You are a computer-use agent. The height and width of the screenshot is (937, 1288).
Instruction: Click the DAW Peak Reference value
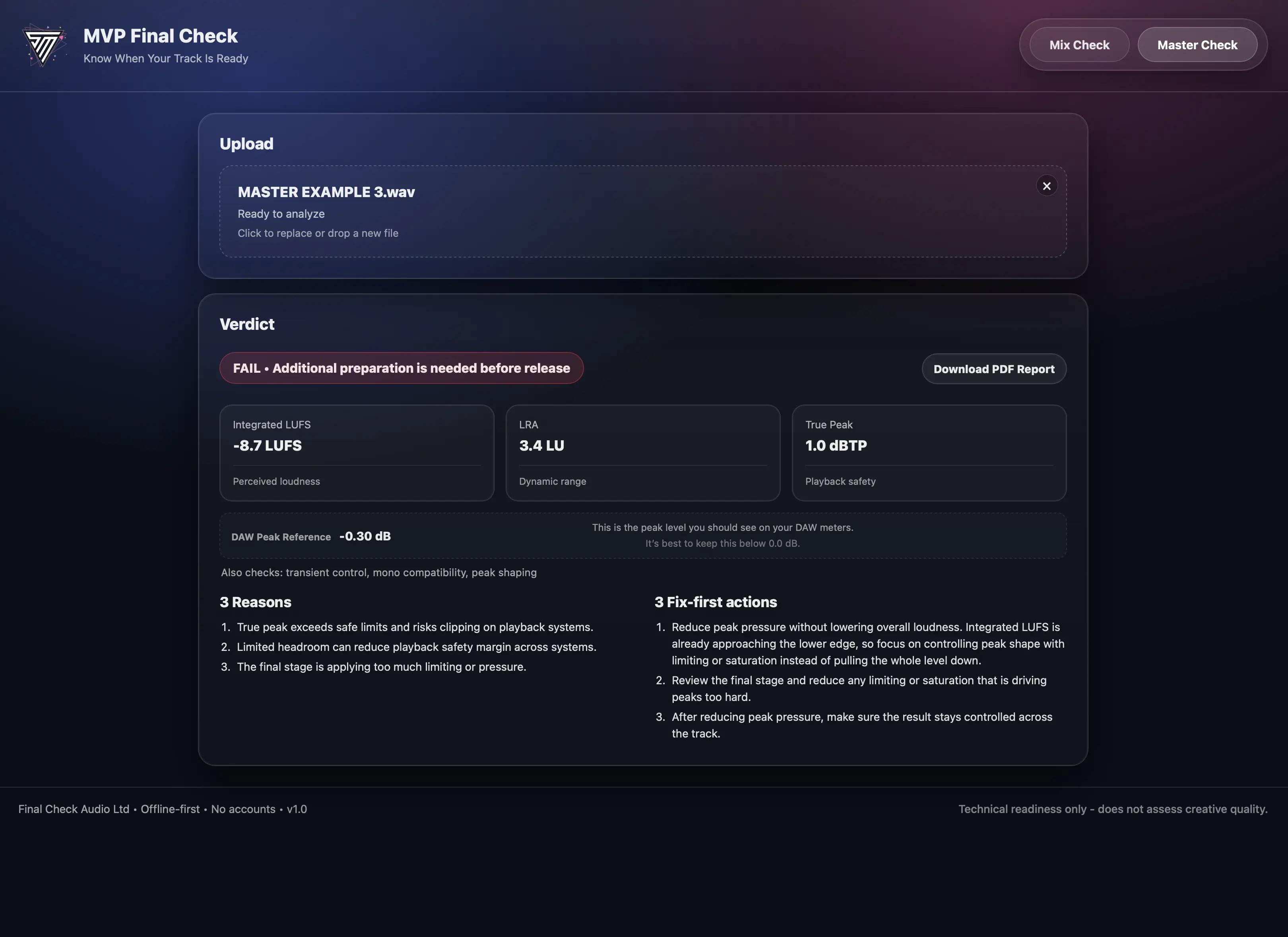[x=365, y=536]
